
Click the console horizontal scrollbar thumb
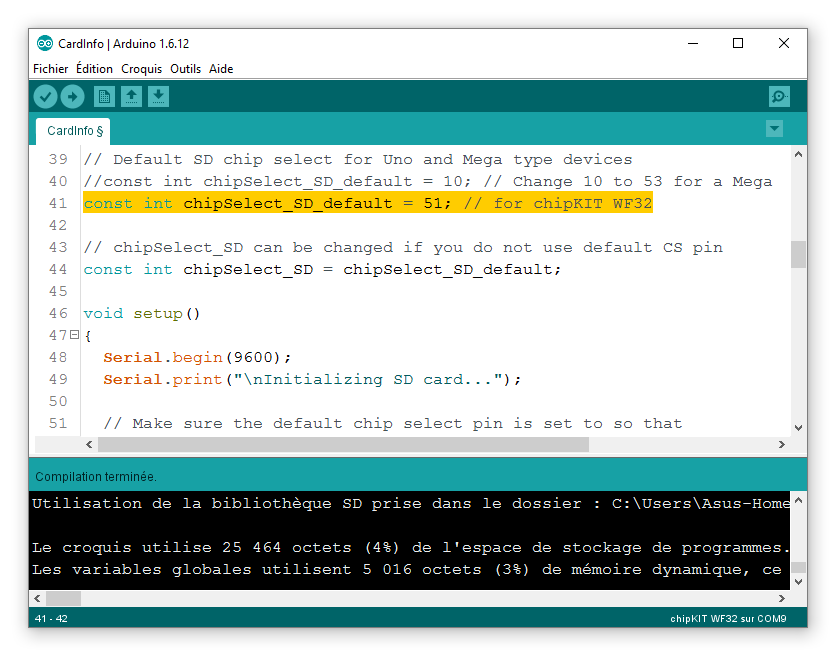tap(64, 598)
